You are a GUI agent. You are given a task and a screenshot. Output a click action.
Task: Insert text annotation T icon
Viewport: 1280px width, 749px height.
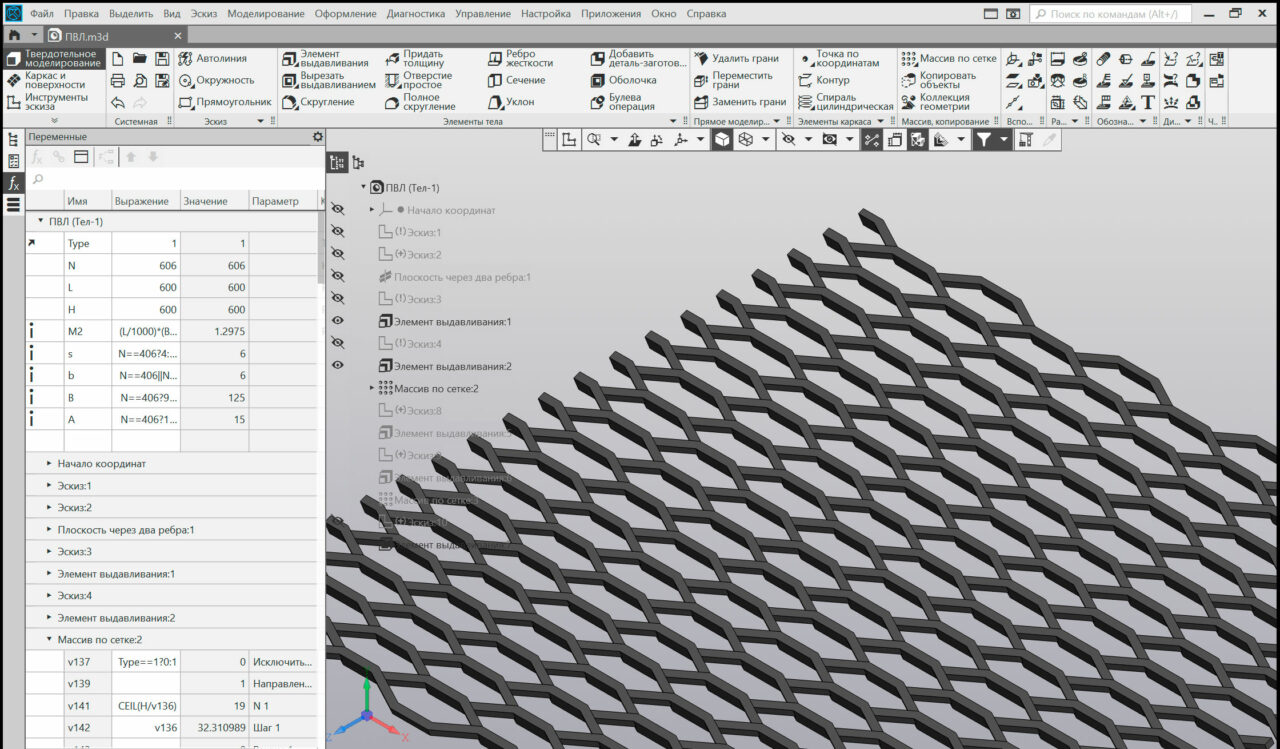(x=1148, y=102)
